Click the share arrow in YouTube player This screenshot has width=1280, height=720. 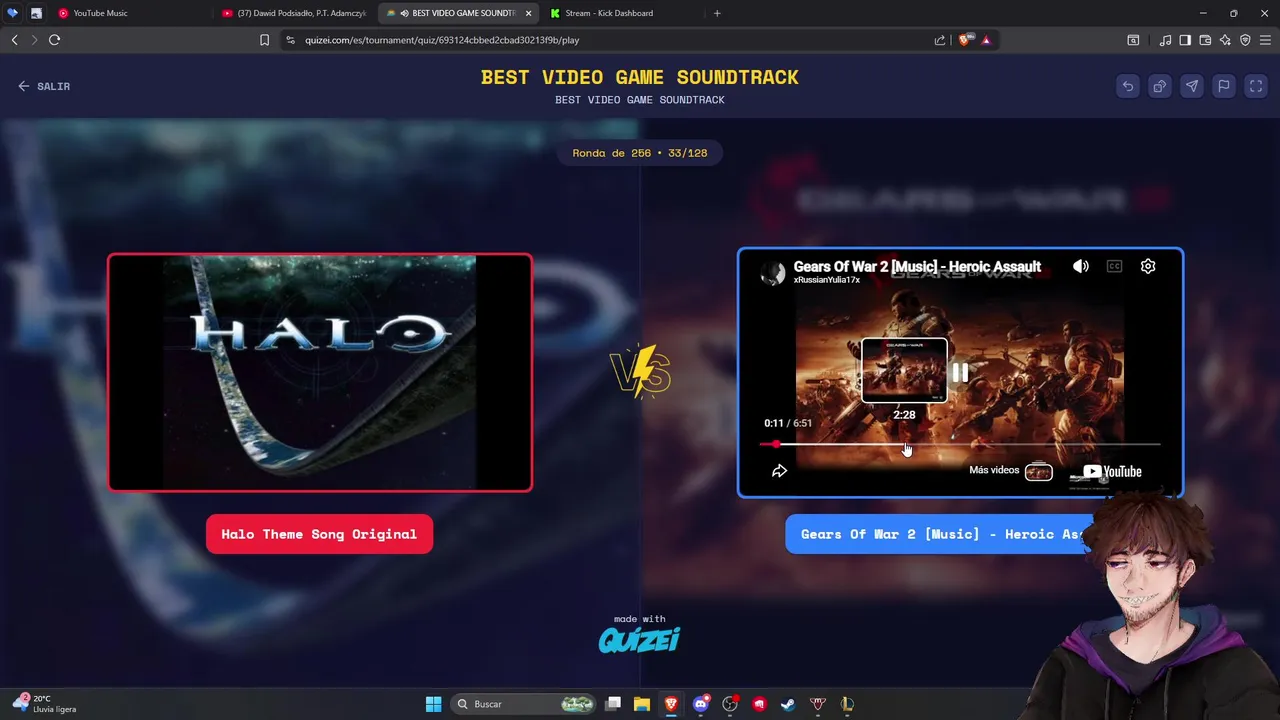pyautogui.click(x=779, y=471)
